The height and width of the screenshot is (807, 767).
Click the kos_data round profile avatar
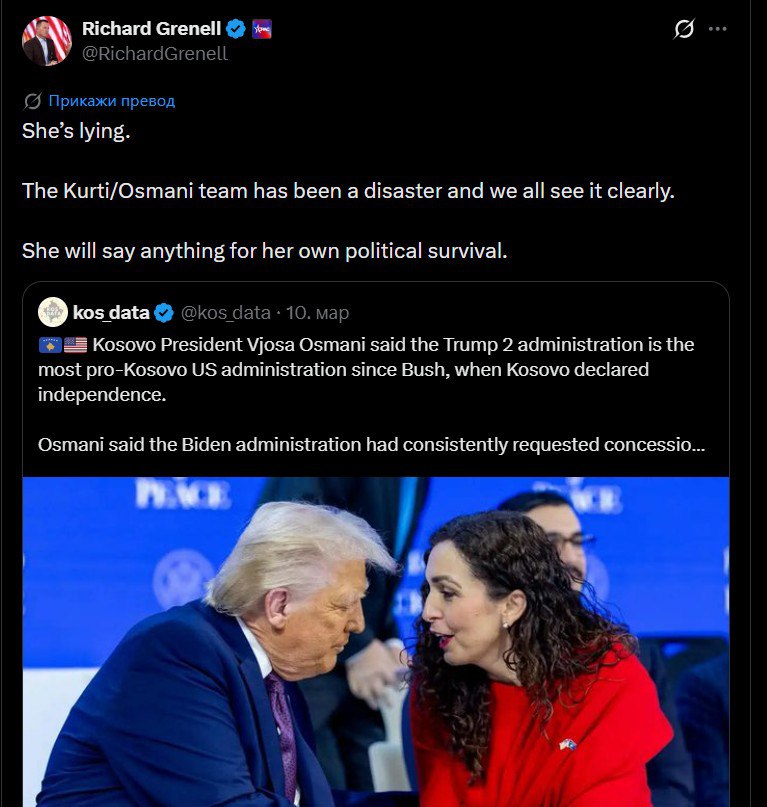click(x=53, y=312)
